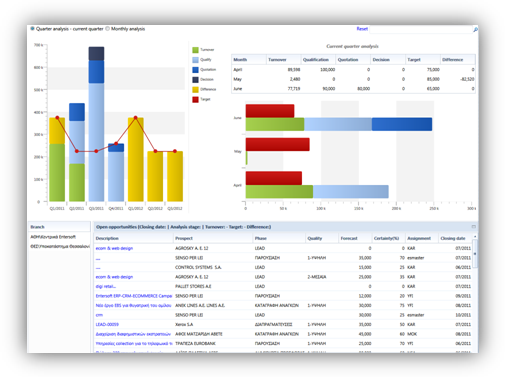Click the -82,520 difference value
Image resolution: width=505 pixels, height=377 pixels.
(467, 79)
